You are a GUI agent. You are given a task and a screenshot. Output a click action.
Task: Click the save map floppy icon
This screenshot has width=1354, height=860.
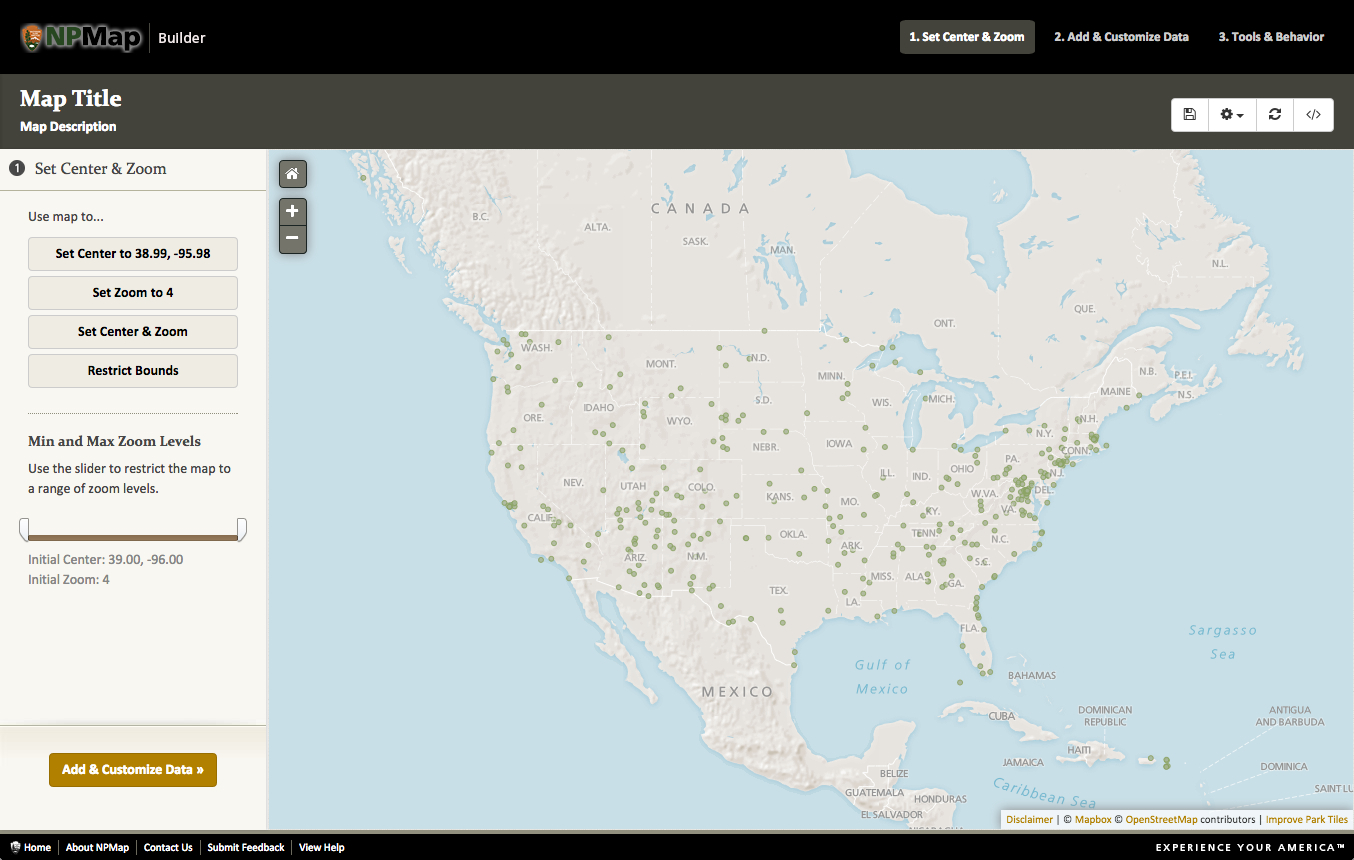1190,114
